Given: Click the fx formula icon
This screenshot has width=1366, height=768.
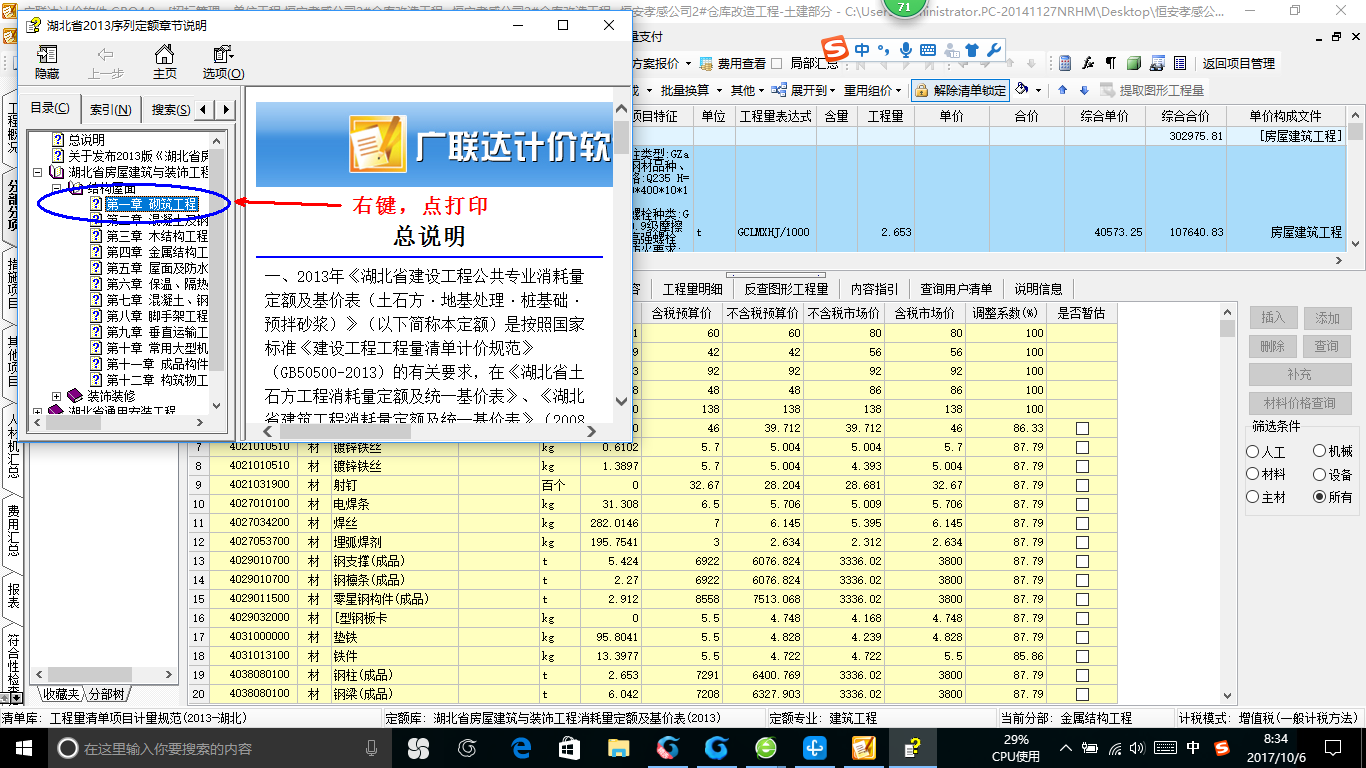Looking at the screenshot, I should coord(1088,63).
